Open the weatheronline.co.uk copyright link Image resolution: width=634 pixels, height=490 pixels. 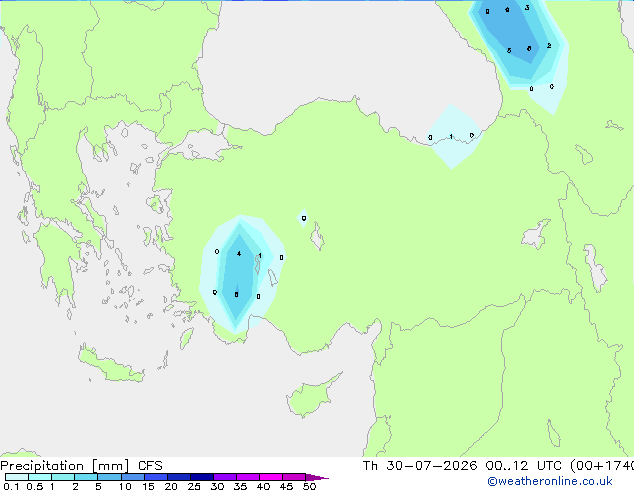550,481
